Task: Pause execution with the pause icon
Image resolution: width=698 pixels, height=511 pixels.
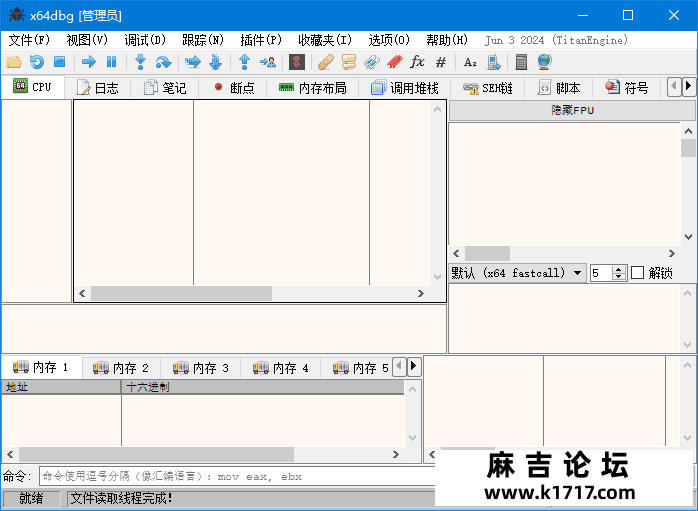Action: 111,62
